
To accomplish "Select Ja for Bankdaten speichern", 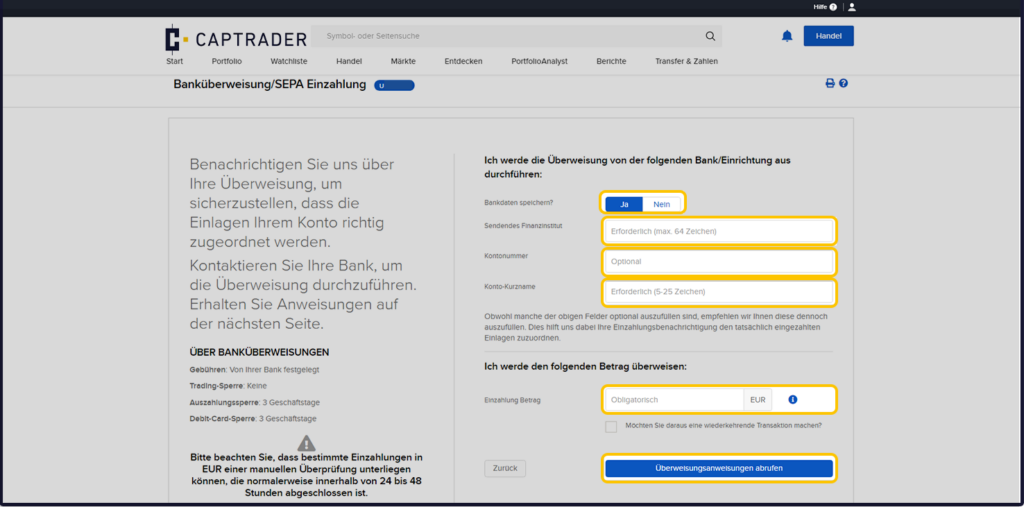I will 624,204.
